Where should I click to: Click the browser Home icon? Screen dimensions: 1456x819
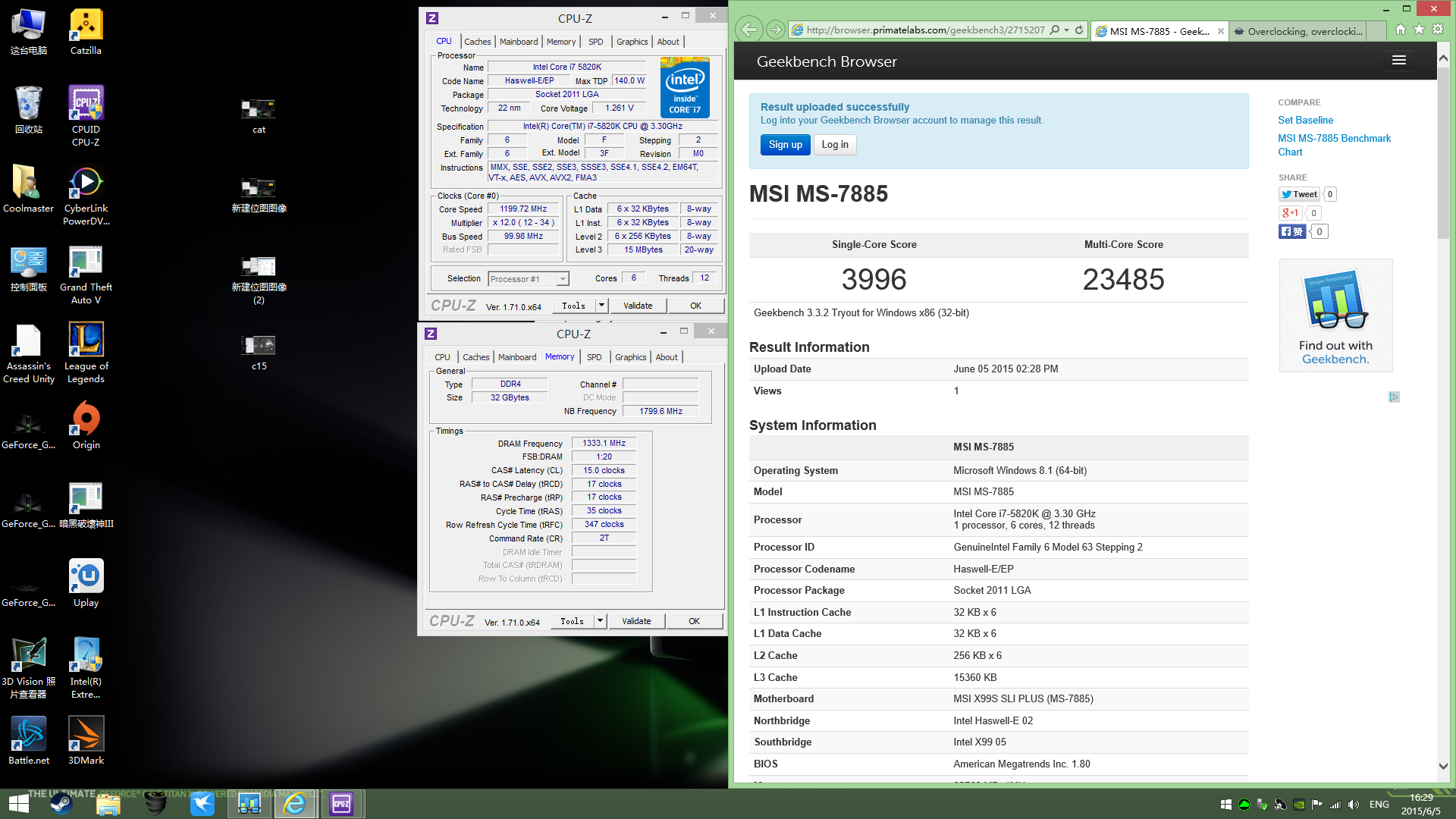1400,30
